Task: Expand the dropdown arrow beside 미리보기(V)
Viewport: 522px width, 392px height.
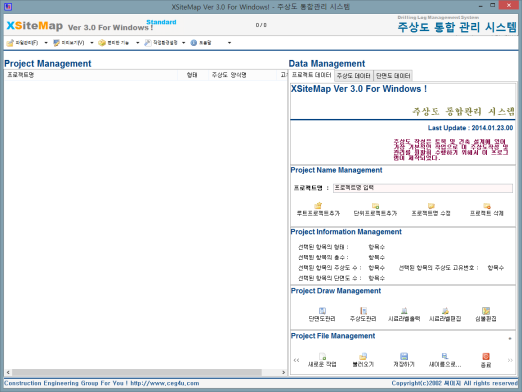Action: (92, 43)
